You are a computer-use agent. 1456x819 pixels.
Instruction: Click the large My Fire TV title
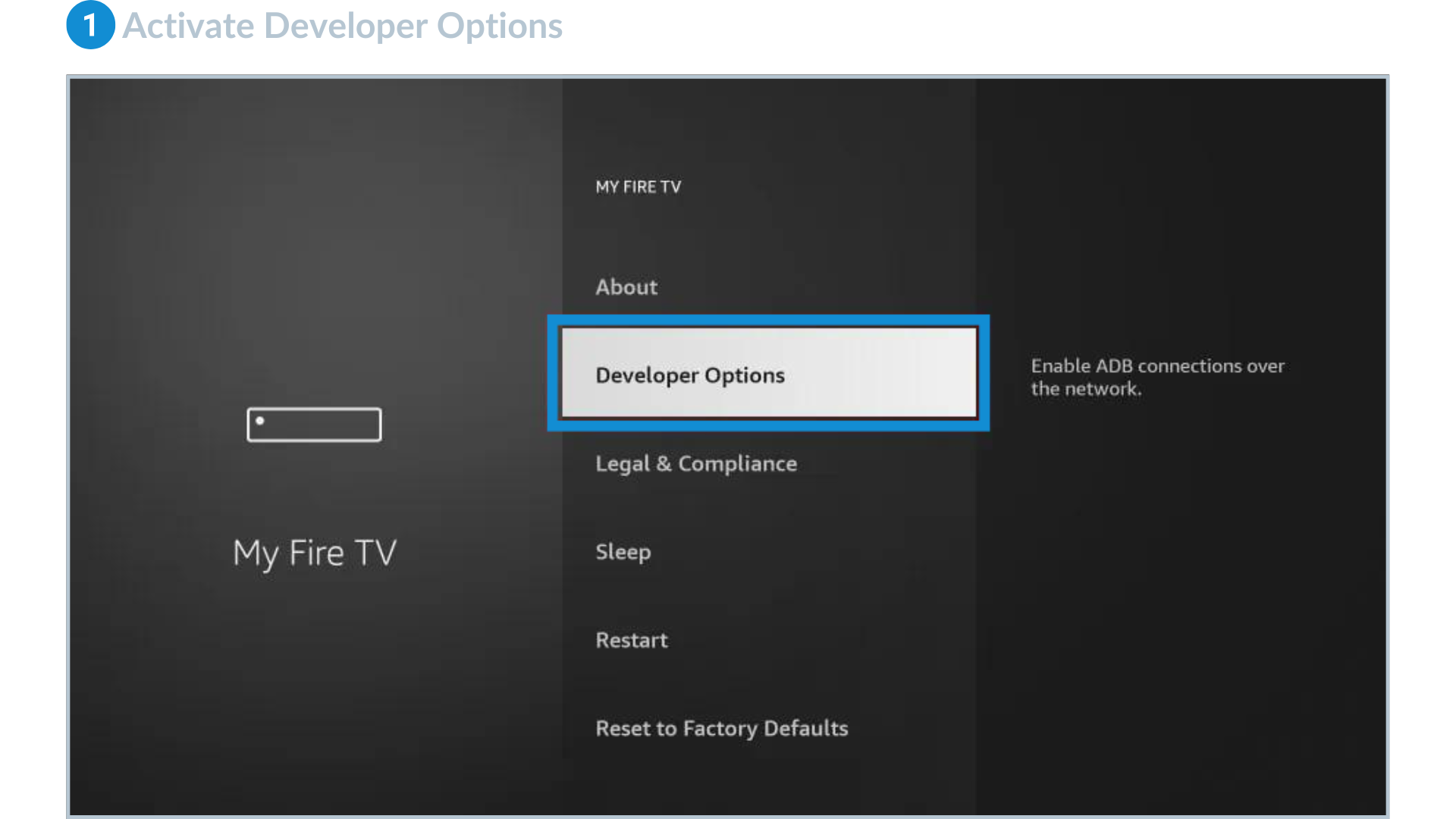click(x=315, y=553)
